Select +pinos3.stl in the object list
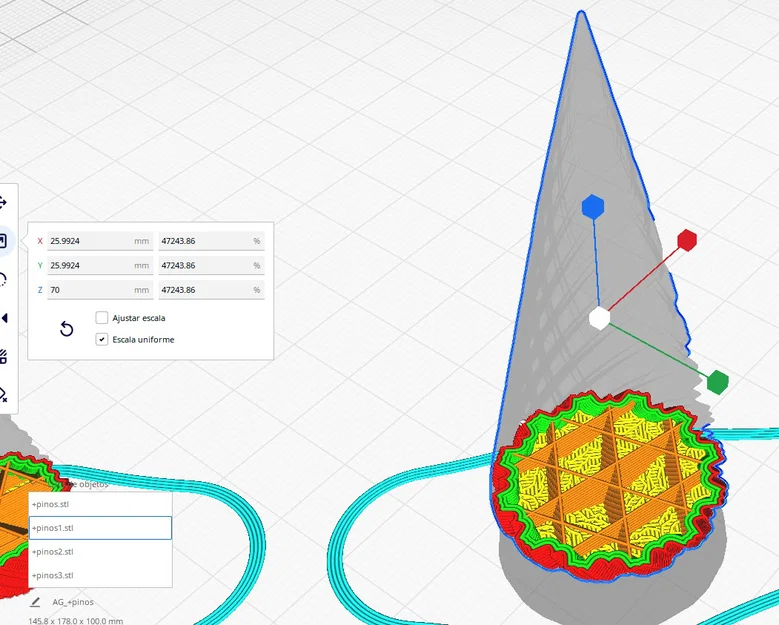The image size is (779, 625). click(100, 575)
